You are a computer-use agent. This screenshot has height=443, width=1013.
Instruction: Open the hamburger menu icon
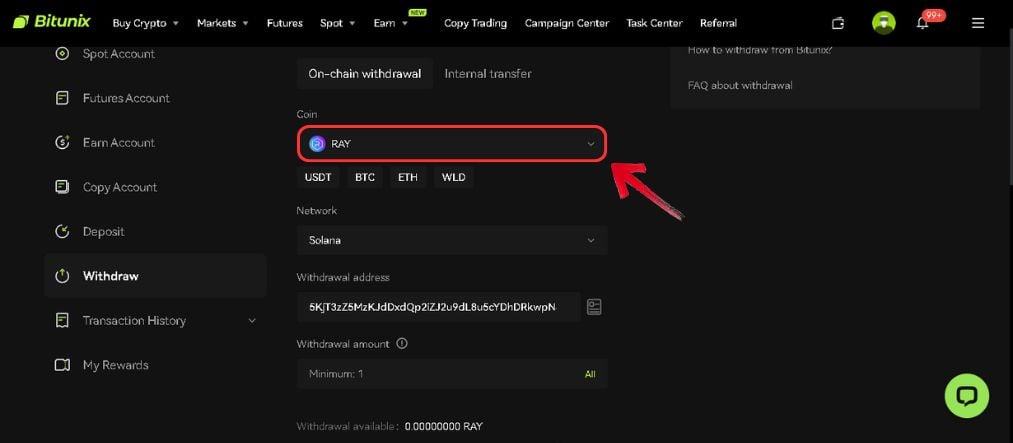coord(977,23)
